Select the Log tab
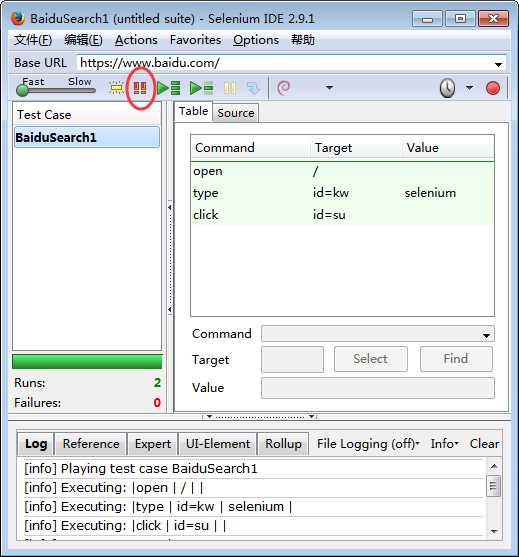The image size is (519, 557). (36, 444)
